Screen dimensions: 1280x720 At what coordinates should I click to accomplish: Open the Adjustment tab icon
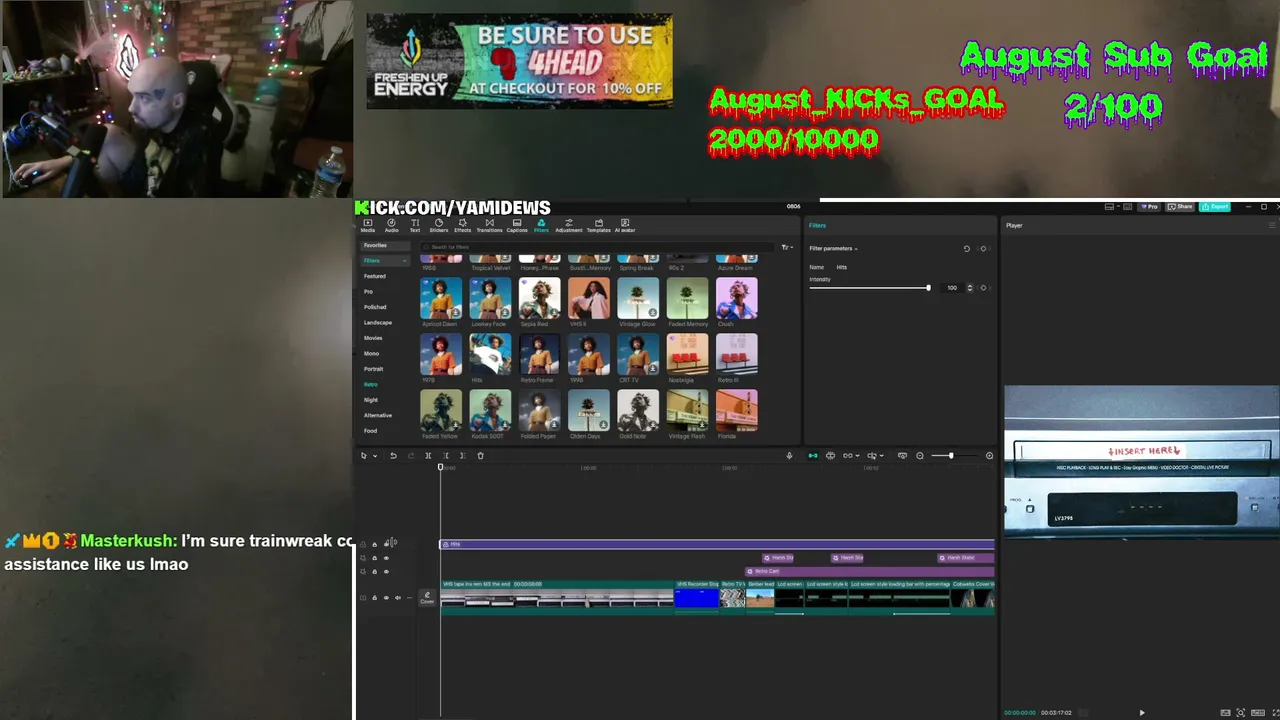(569, 222)
